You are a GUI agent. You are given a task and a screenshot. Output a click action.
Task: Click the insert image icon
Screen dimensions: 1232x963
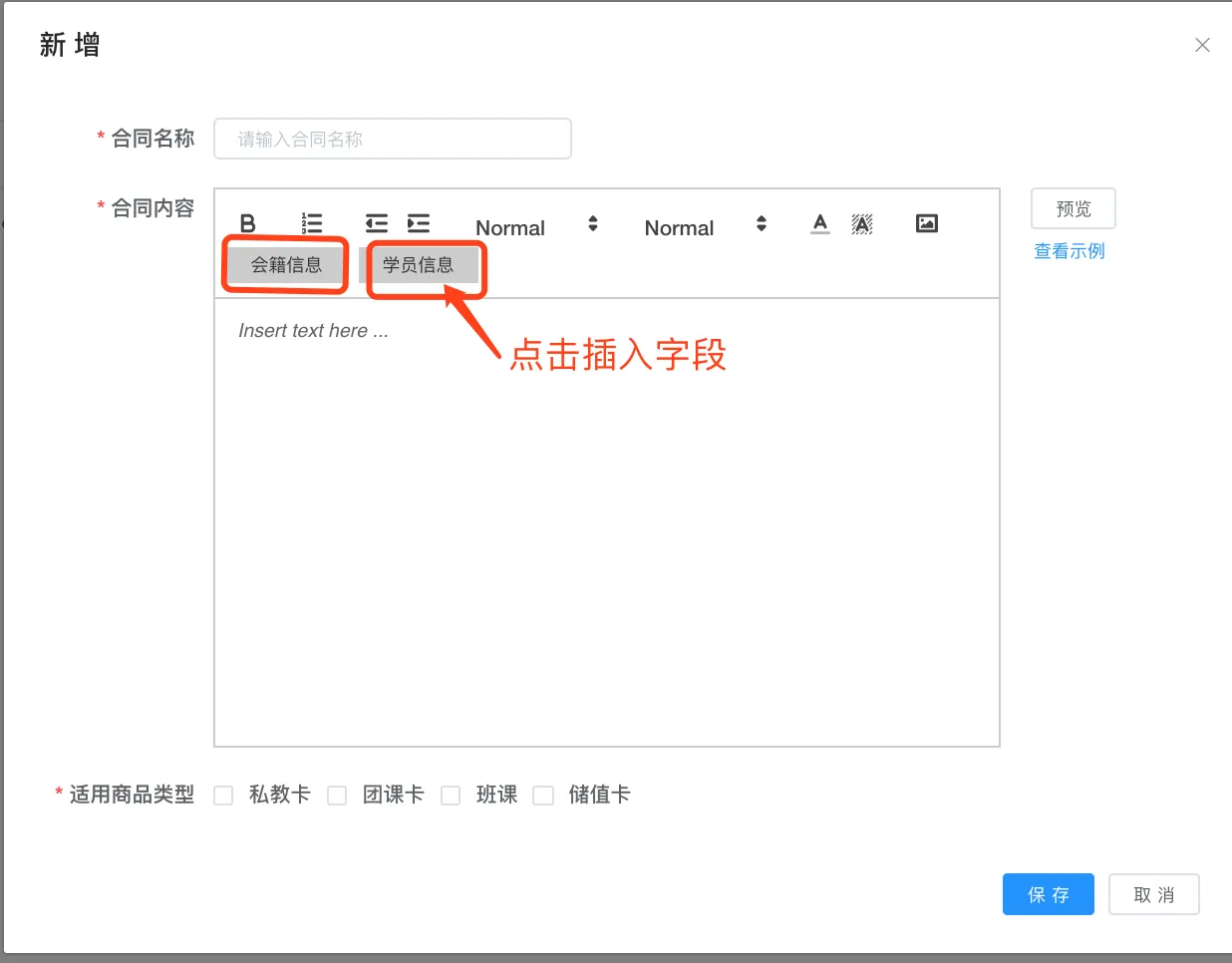pyautogui.click(x=926, y=223)
